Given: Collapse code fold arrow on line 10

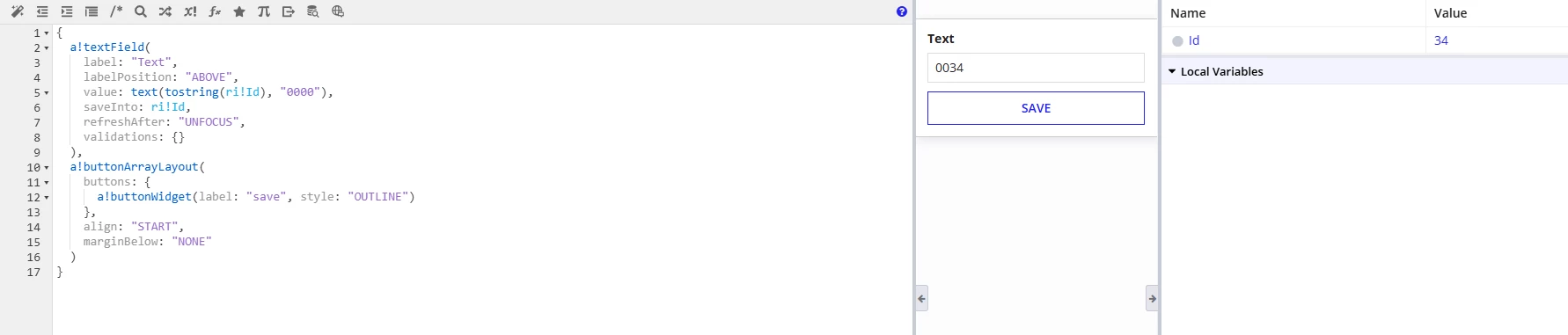Looking at the screenshot, I should (x=47, y=168).
